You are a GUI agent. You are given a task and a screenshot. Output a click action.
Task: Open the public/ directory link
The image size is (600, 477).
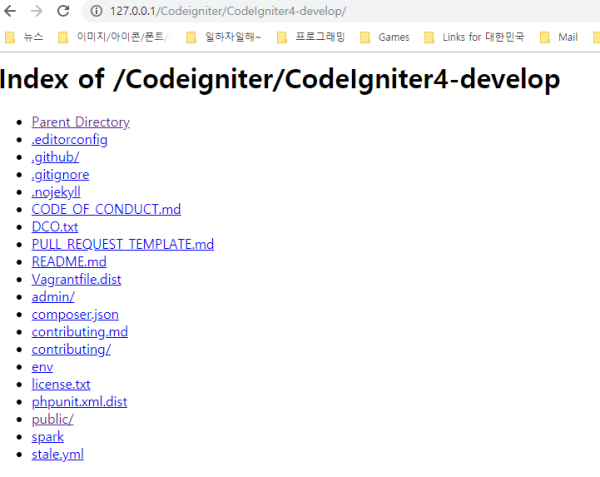coord(52,419)
